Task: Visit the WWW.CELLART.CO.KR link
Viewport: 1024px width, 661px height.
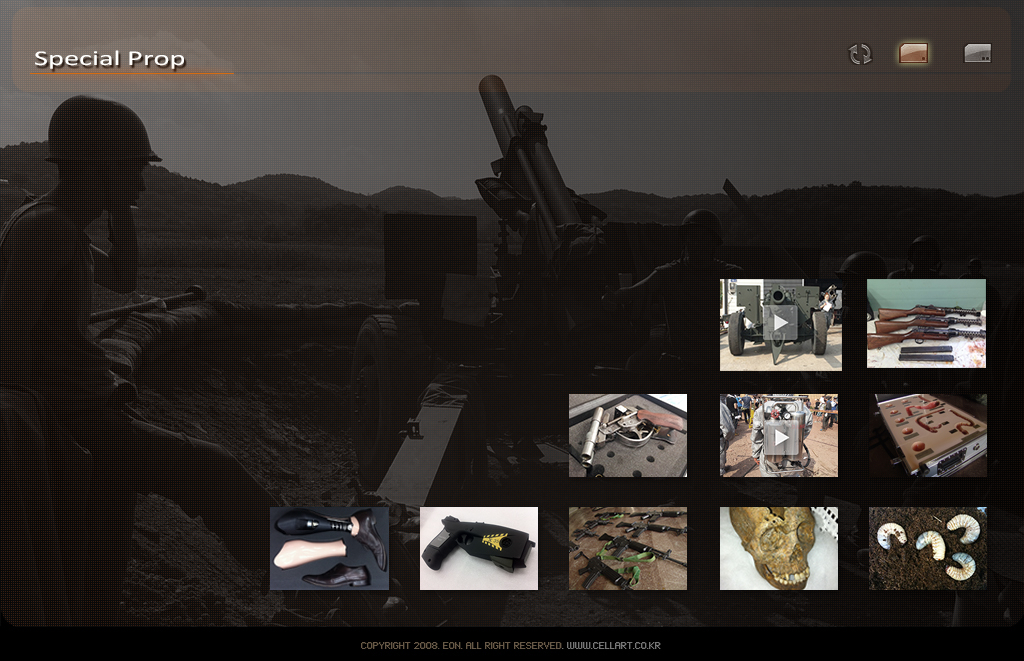Action: tap(613, 645)
